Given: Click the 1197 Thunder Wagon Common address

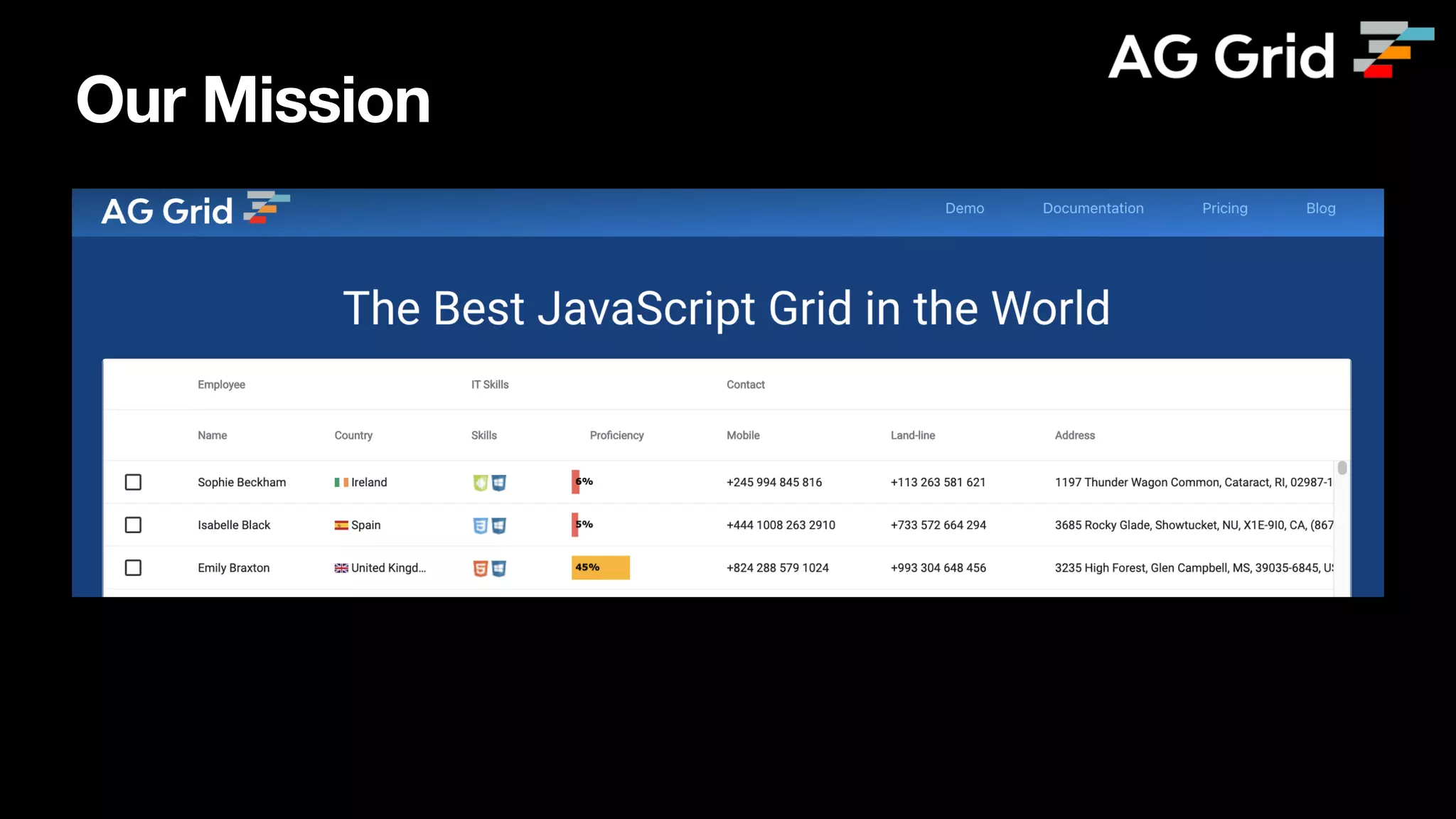Looking at the screenshot, I should coord(1193,482).
